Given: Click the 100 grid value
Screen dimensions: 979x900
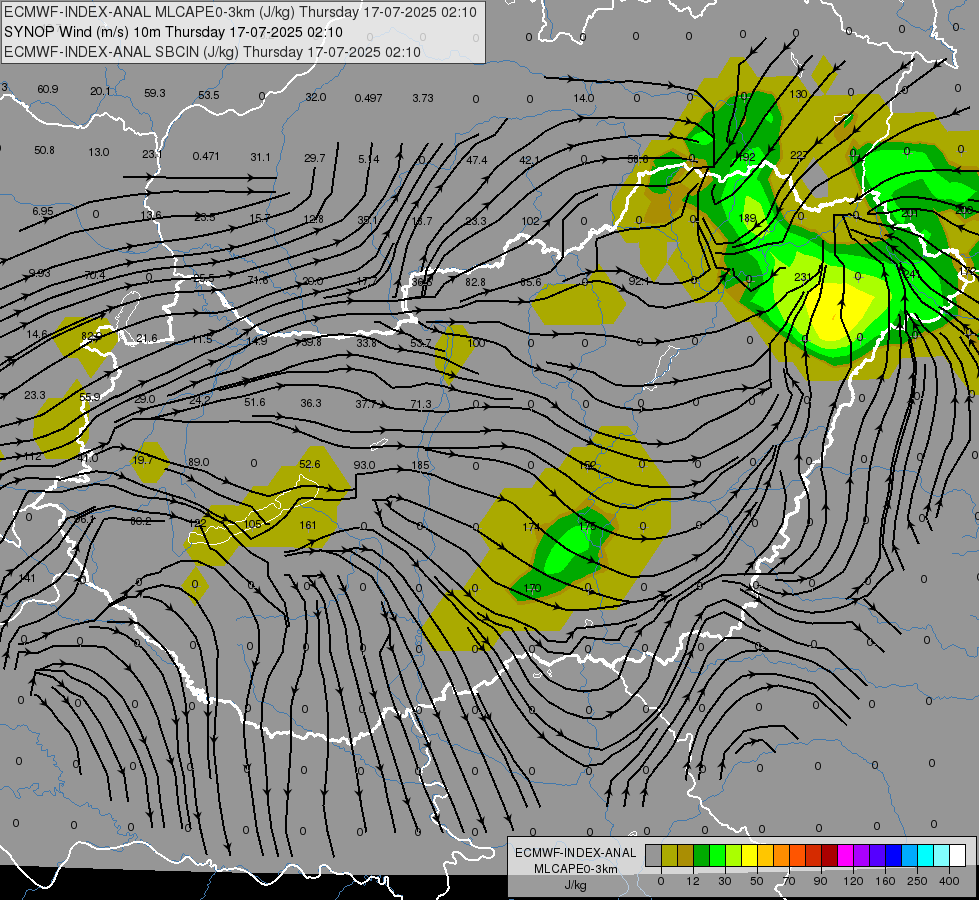Looking at the screenshot, I should click(476, 343).
